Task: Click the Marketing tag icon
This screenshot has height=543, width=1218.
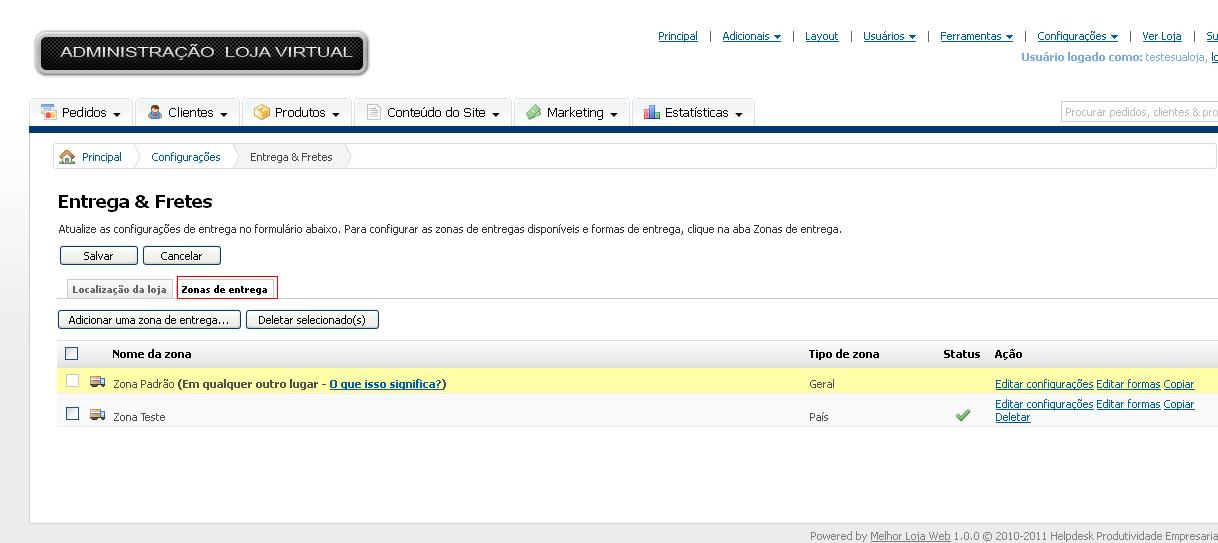Action: coord(534,113)
